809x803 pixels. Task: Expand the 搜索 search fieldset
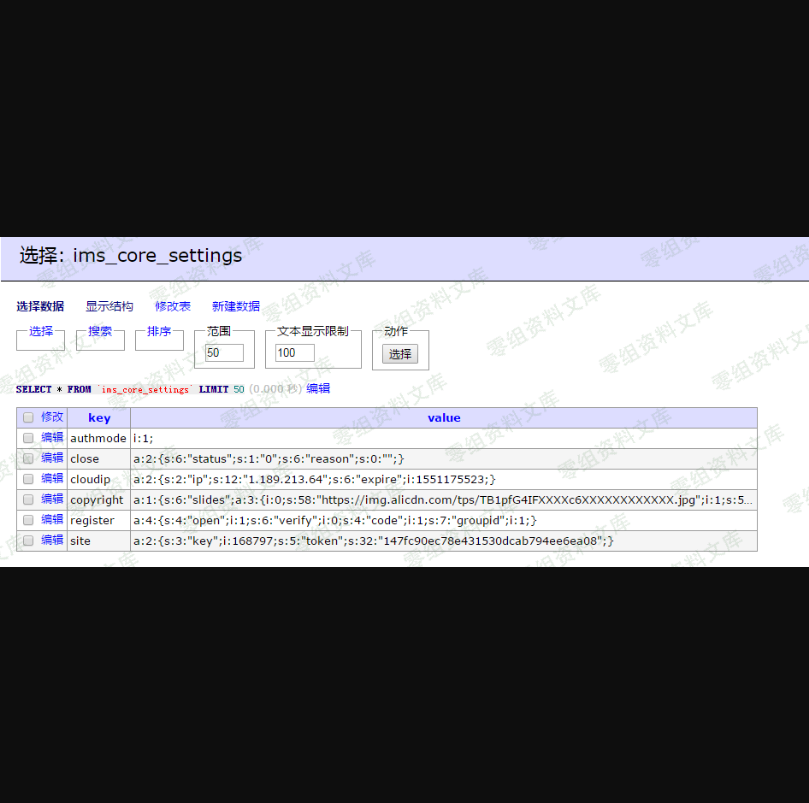(x=100, y=332)
